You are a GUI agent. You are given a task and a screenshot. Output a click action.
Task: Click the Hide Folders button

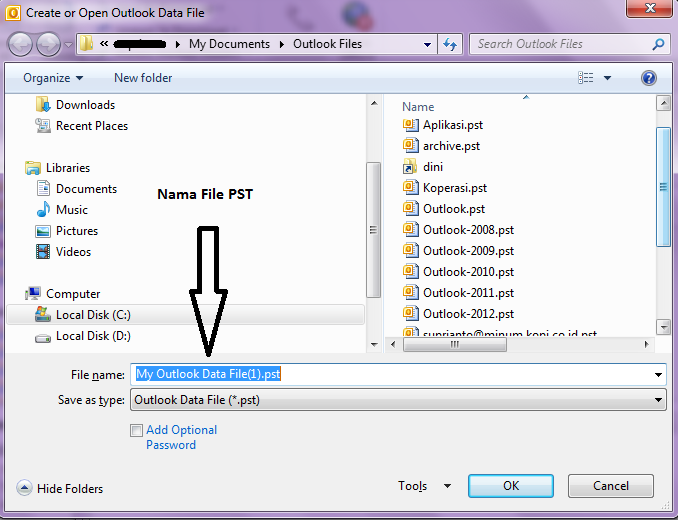point(60,488)
